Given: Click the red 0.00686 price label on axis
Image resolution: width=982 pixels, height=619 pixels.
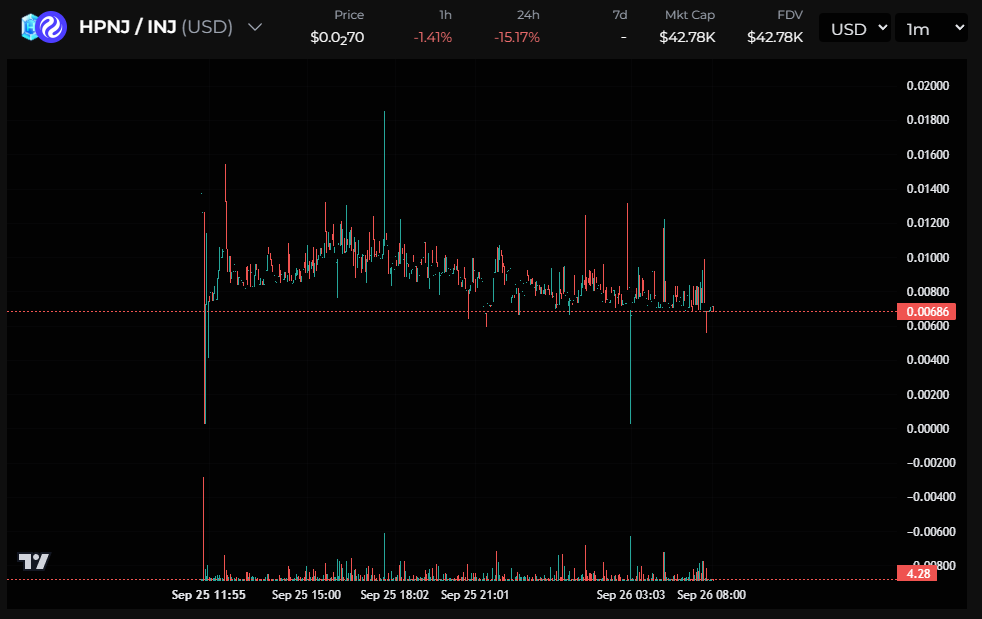Looking at the screenshot, I should pos(928,312).
